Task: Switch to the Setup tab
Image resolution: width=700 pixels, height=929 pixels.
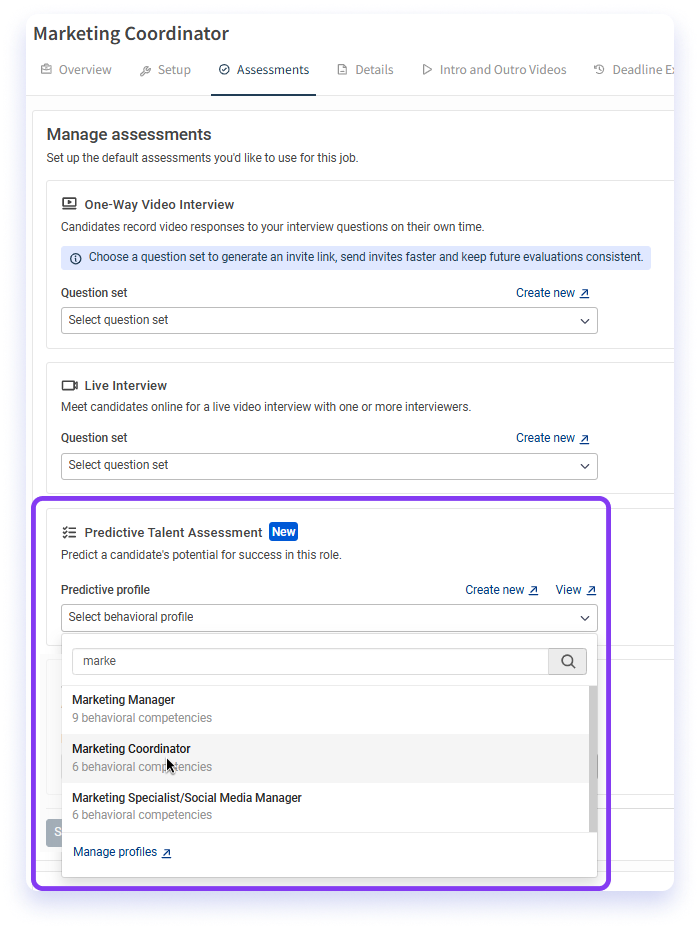Action: (x=165, y=70)
